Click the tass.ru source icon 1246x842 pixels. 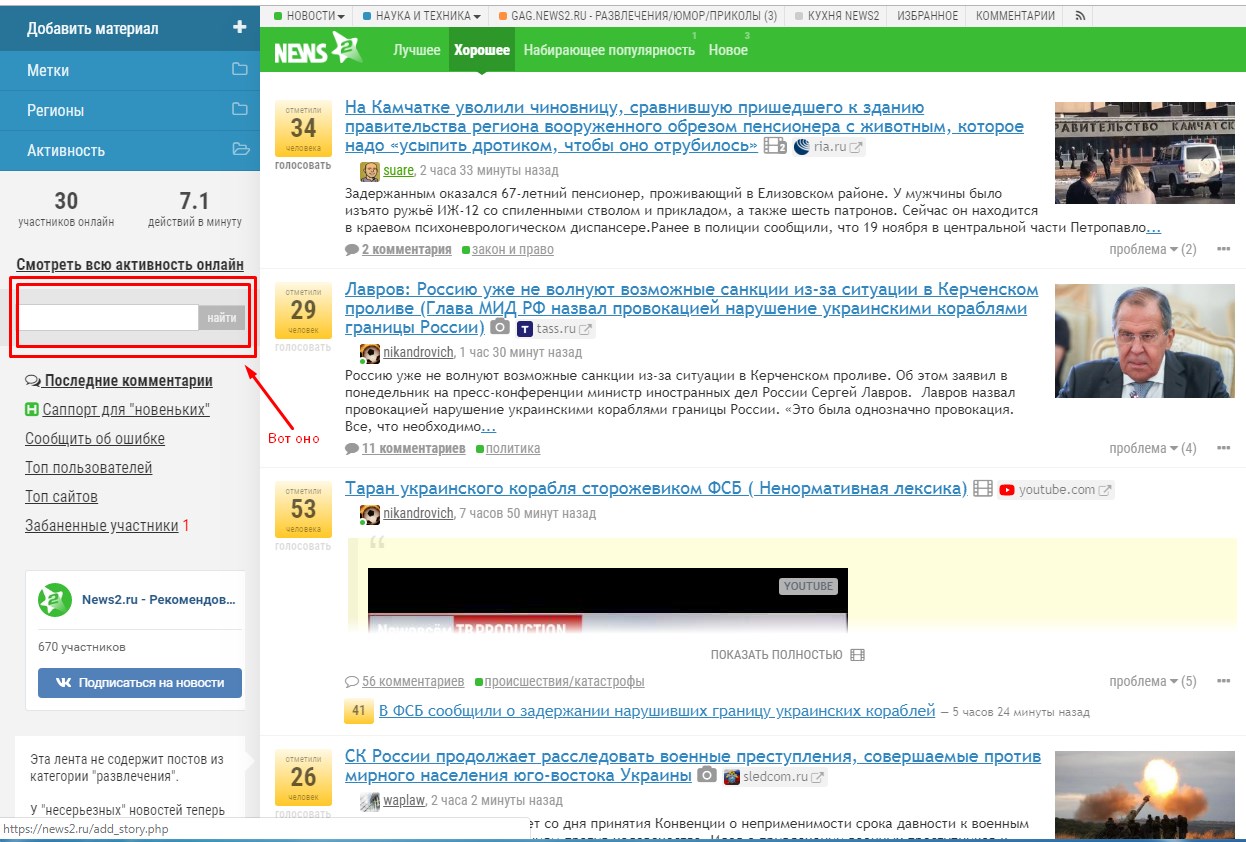click(525, 328)
